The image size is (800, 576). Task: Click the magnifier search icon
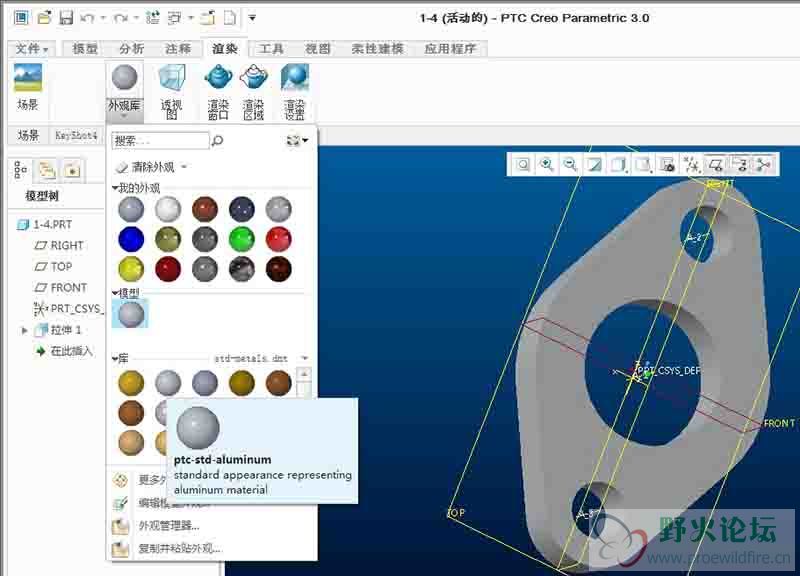click(217, 140)
